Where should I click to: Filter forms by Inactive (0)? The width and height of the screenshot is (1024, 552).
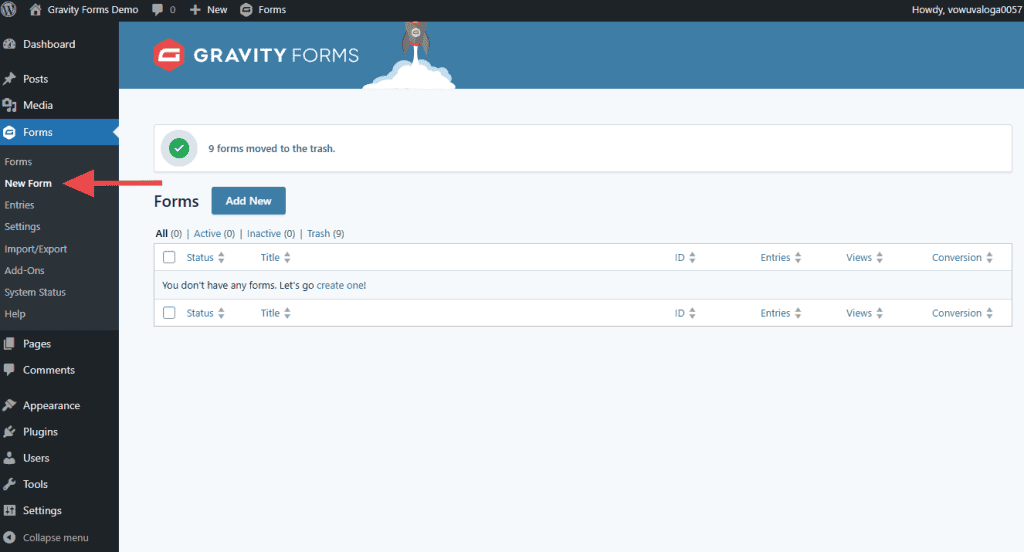(271, 233)
